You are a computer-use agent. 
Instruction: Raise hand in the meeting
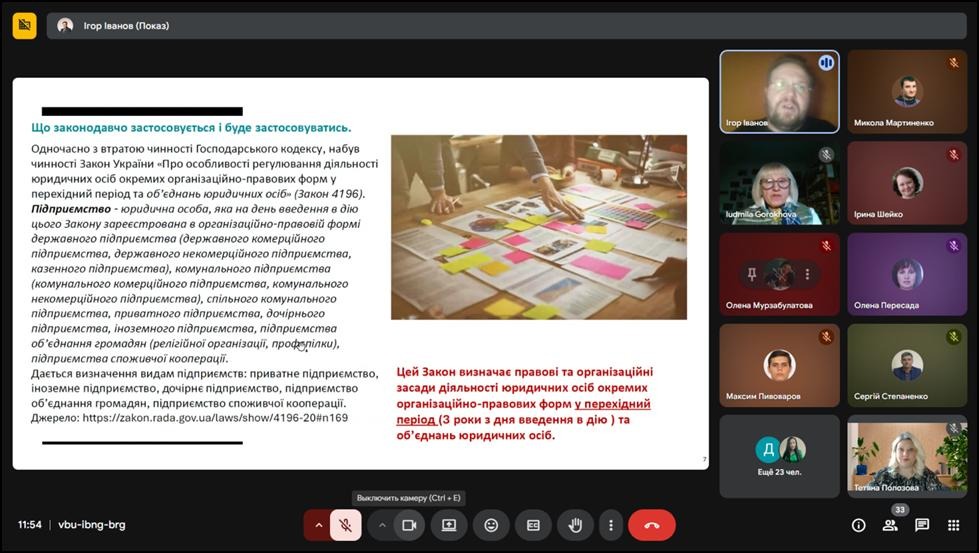pyautogui.click(x=575, y=525)
